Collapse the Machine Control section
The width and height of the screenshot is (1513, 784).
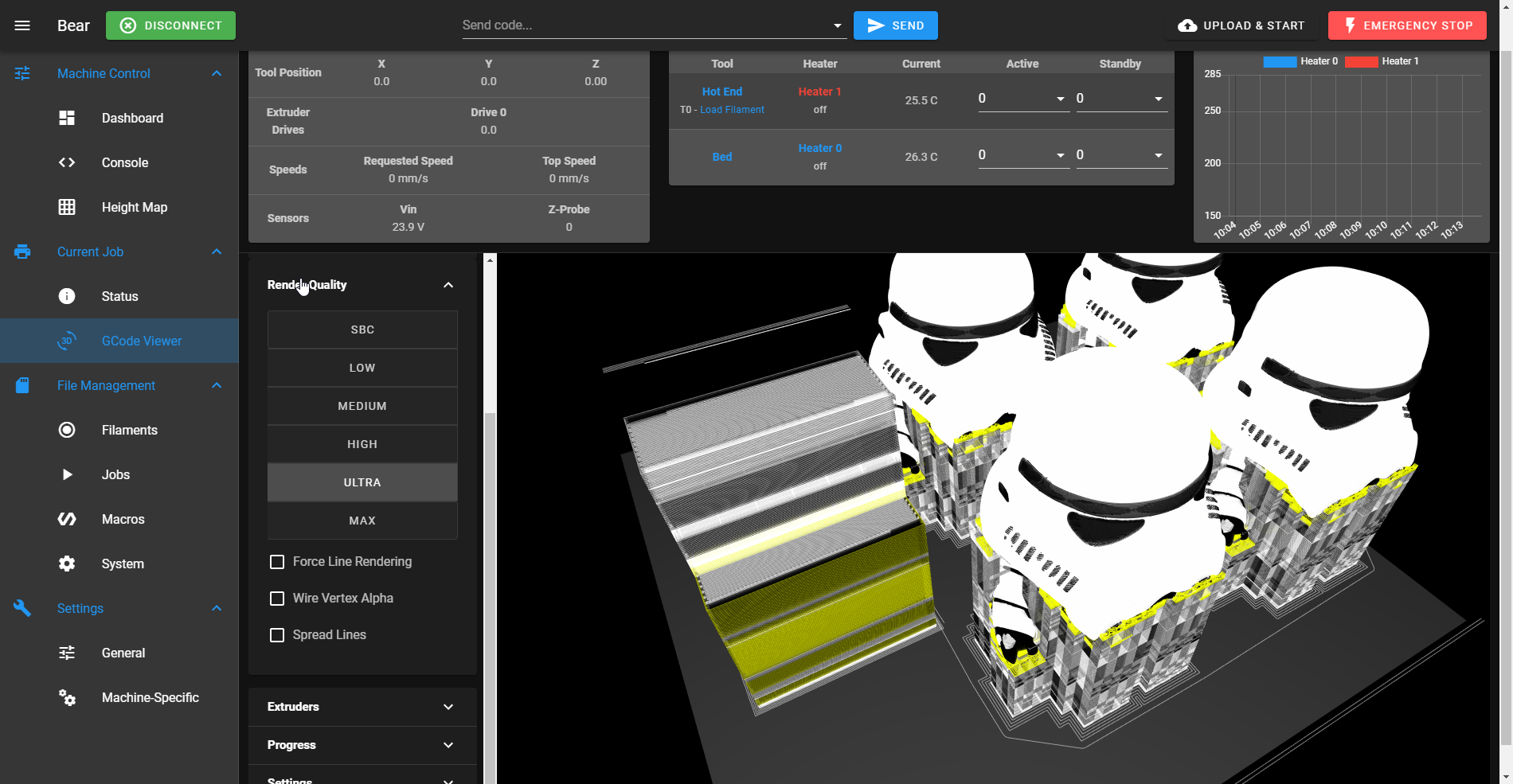coord(217,73)
